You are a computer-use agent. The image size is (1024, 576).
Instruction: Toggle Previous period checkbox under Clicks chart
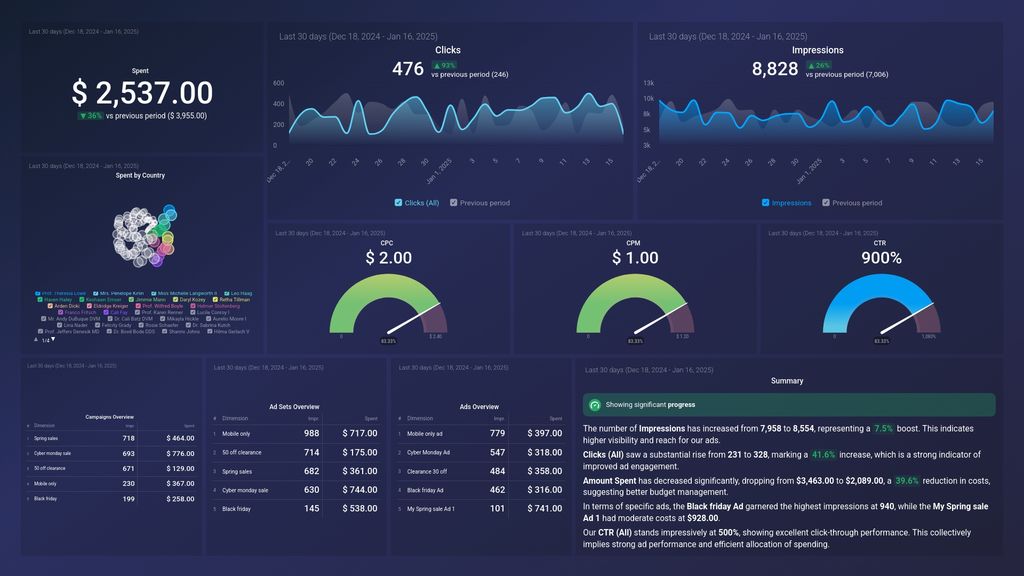(x=453, y=202)
